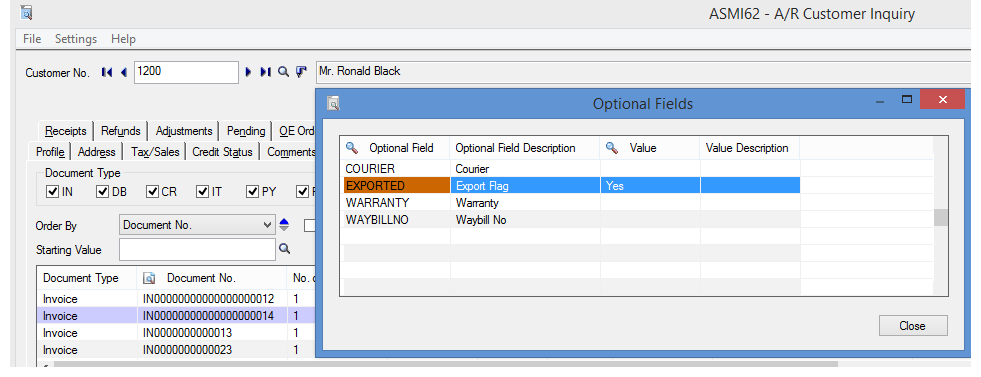Toggle the DB document type checkbox
This screenshot has height=377, width=981.
point(103,191)
